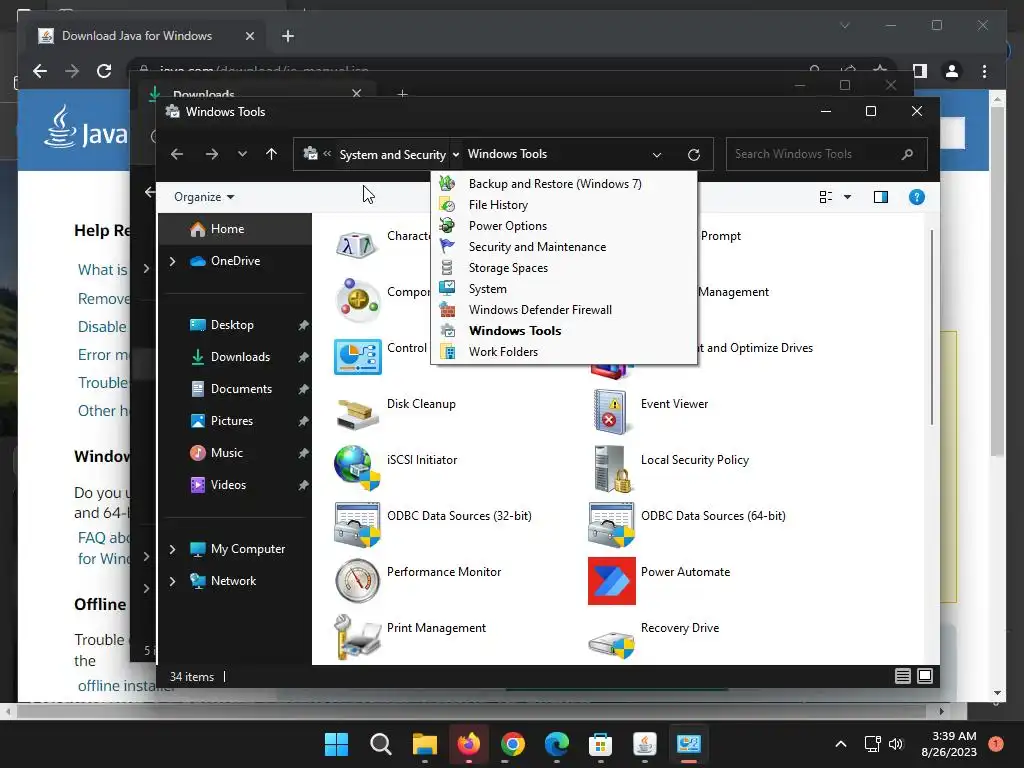
Task: Select Control Panel icon
Action: [357, 357]
